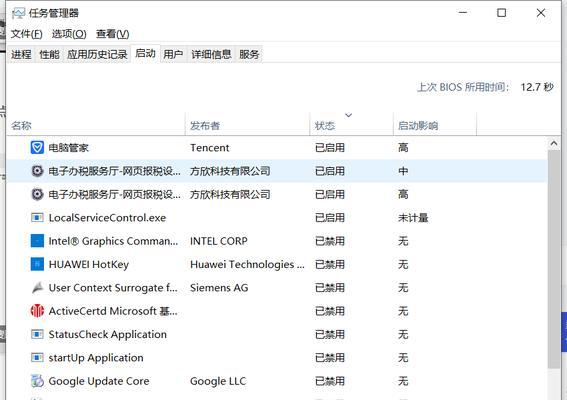Switch to the 应用历史记录 tab

coord(97,54)
